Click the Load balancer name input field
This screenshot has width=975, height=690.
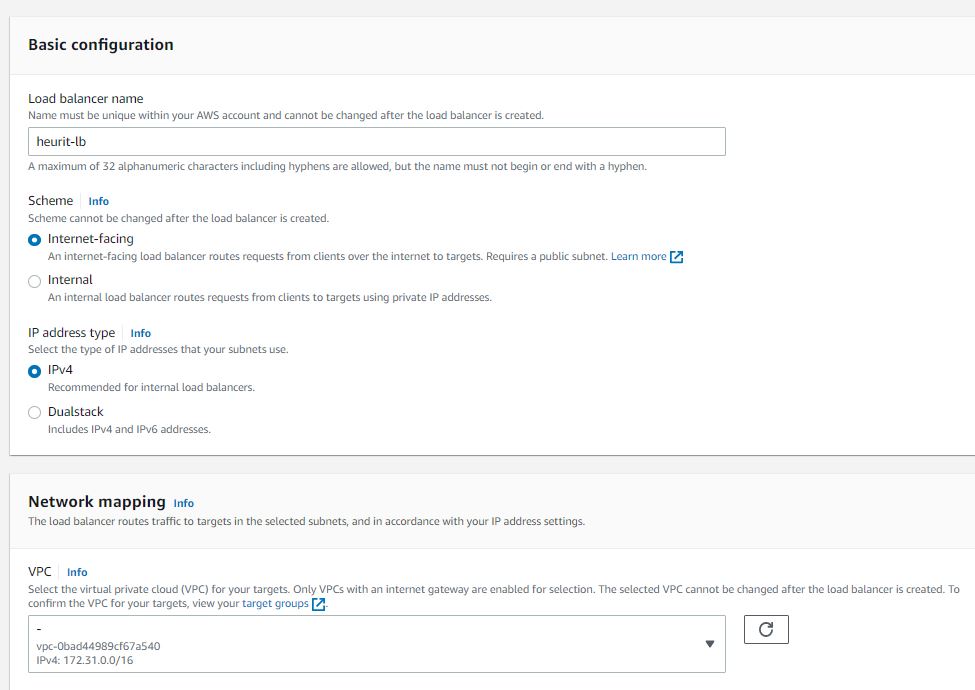point(376,142)
